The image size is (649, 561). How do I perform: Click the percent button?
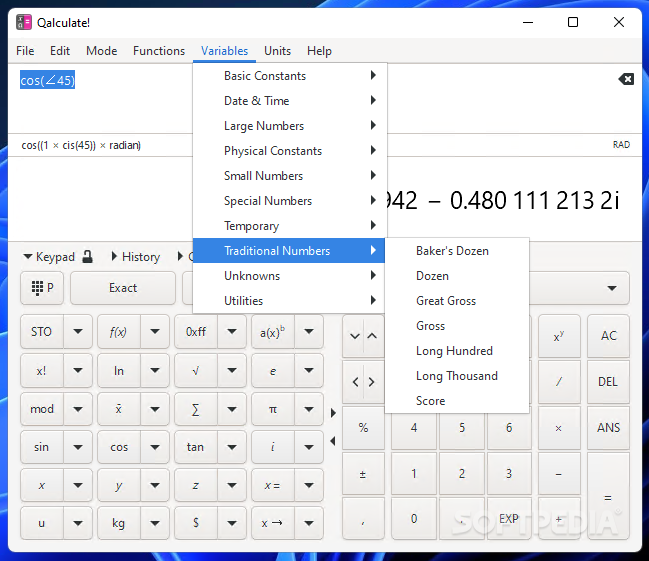coord(363,428)
